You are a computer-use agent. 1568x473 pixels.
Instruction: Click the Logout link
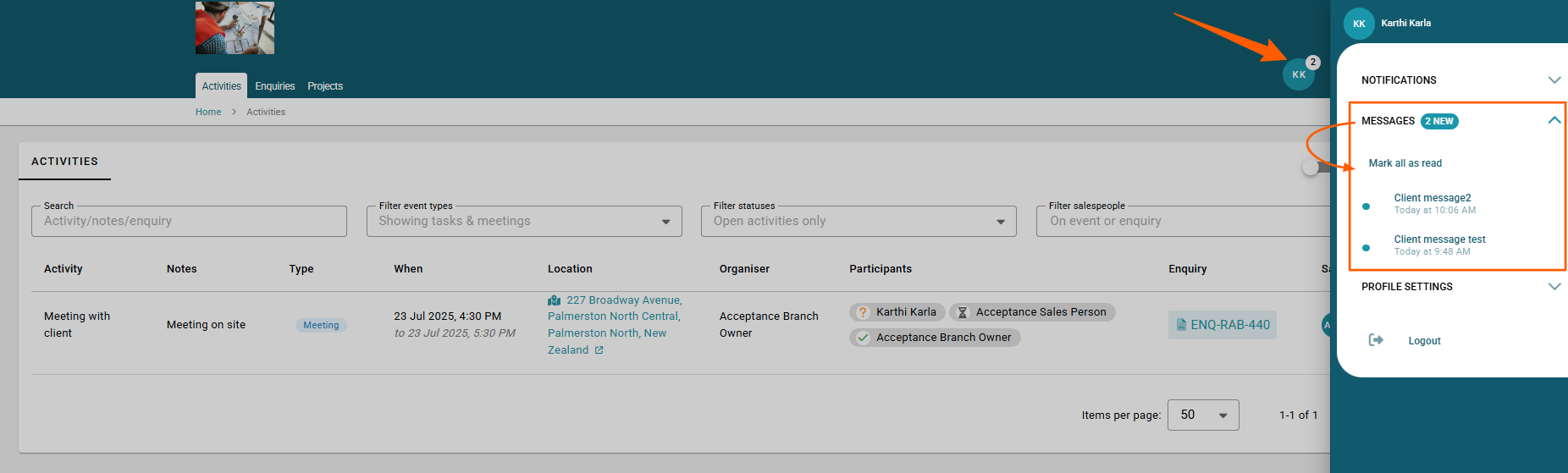tap(1424, 341)
